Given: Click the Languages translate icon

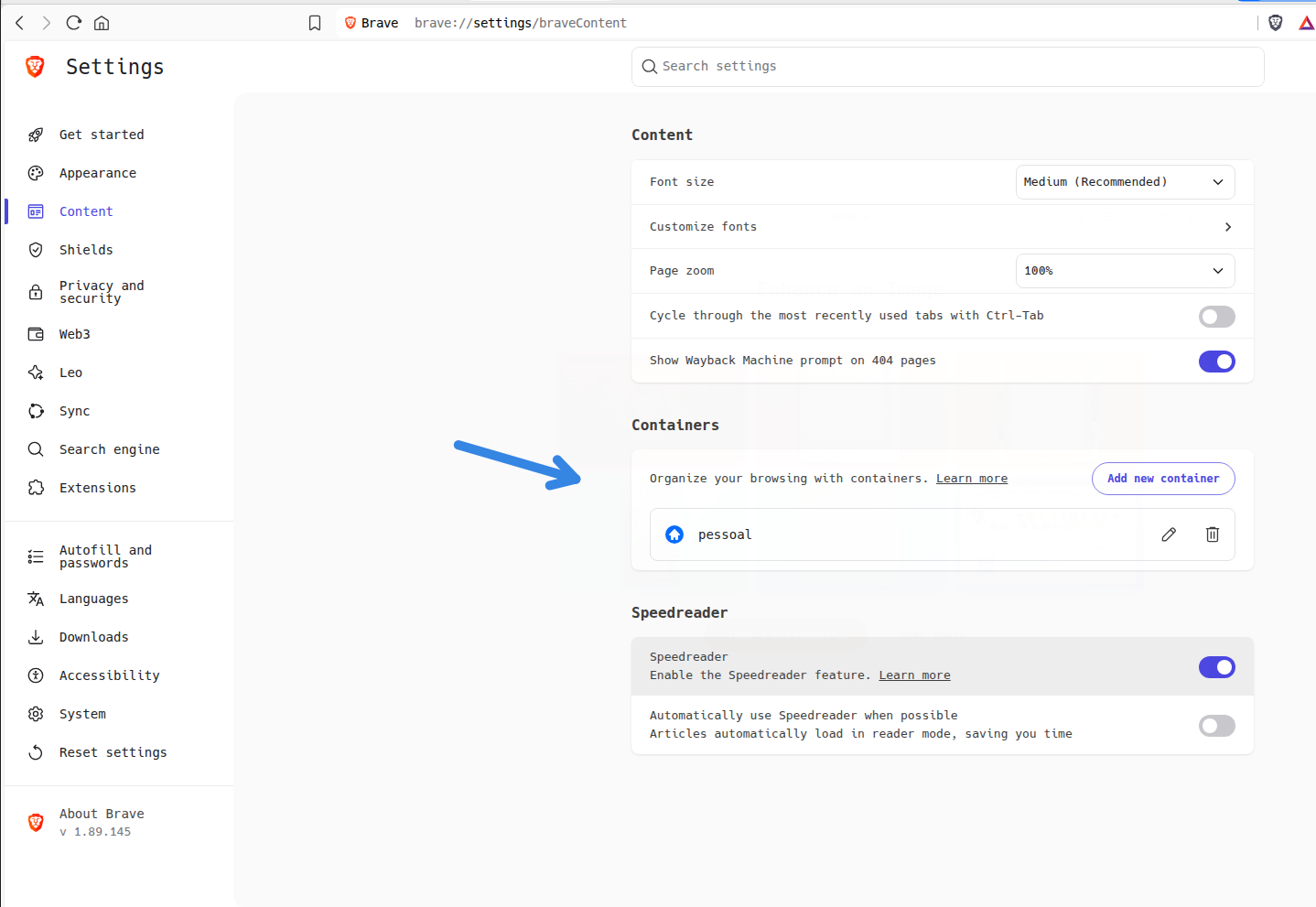Looking at the screenshot, I should (x=36, y=599).
